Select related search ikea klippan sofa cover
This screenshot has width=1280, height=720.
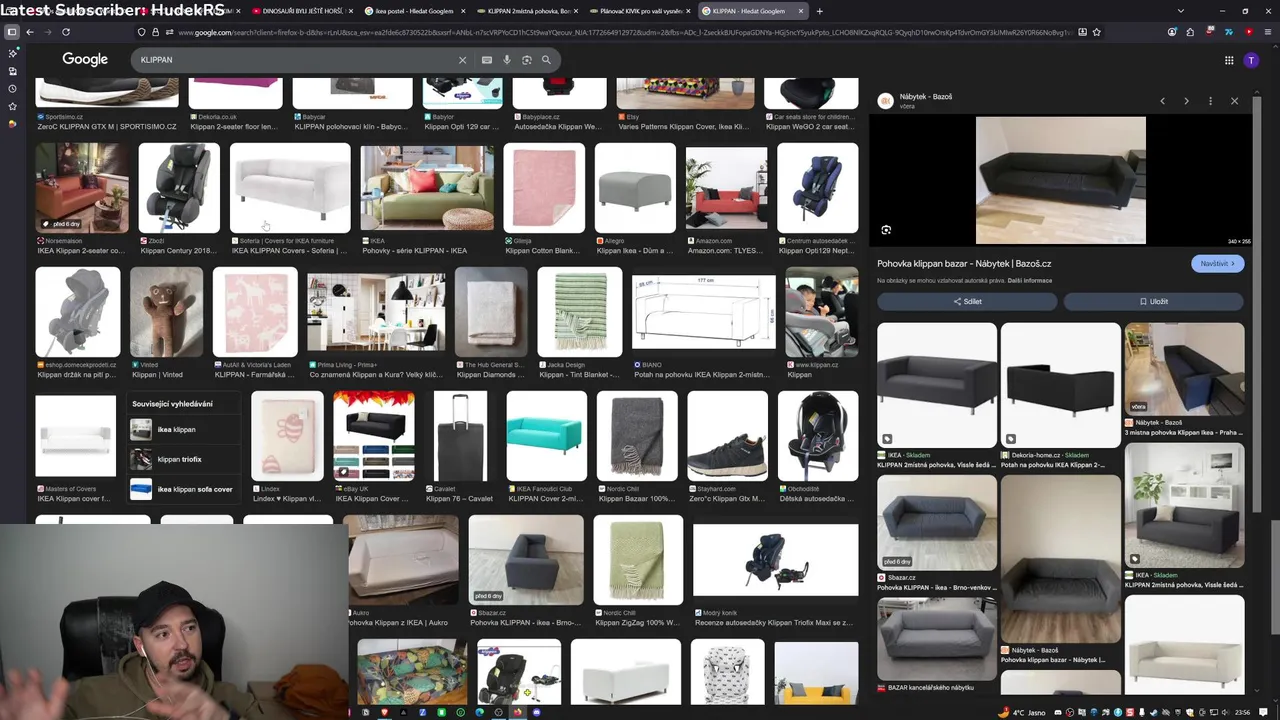(x=183, y=489)
